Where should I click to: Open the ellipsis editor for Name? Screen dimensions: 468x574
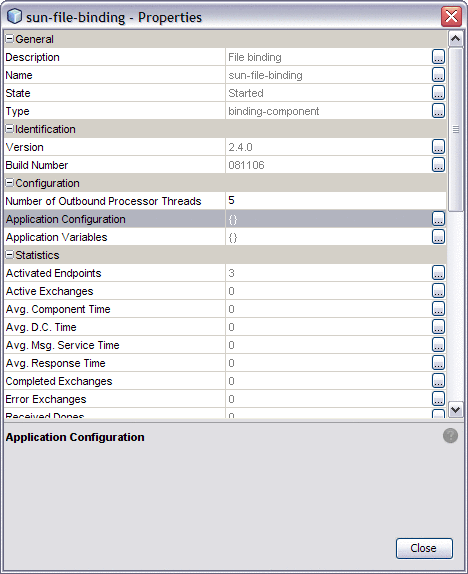(438, 75)
